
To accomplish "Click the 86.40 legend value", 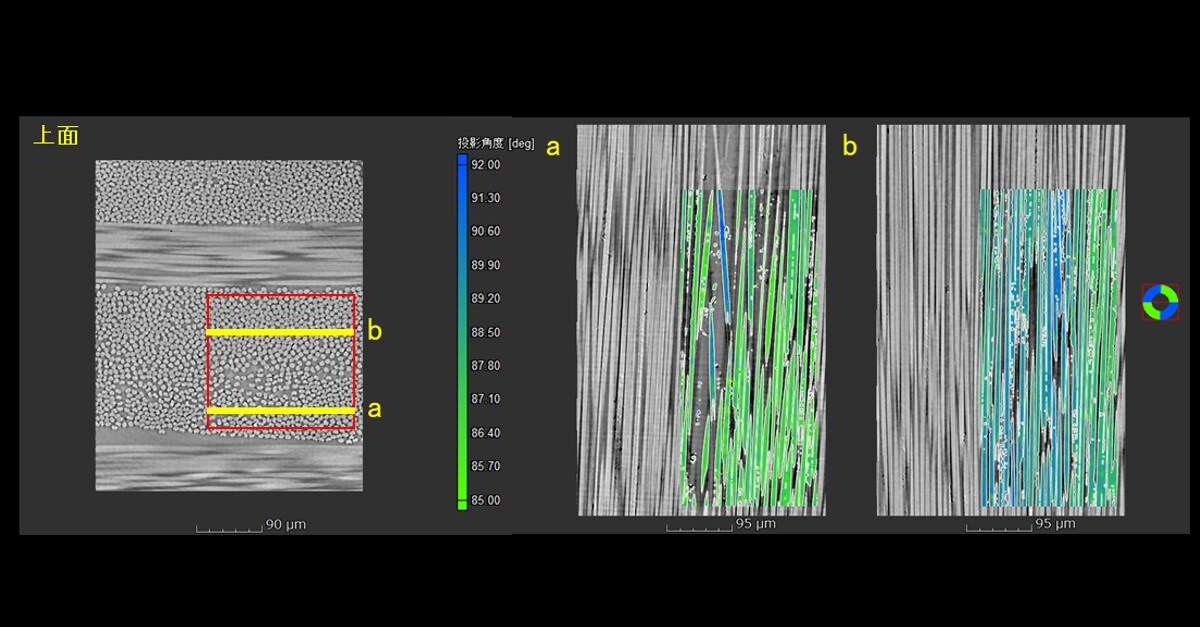I will click(486, 433).
